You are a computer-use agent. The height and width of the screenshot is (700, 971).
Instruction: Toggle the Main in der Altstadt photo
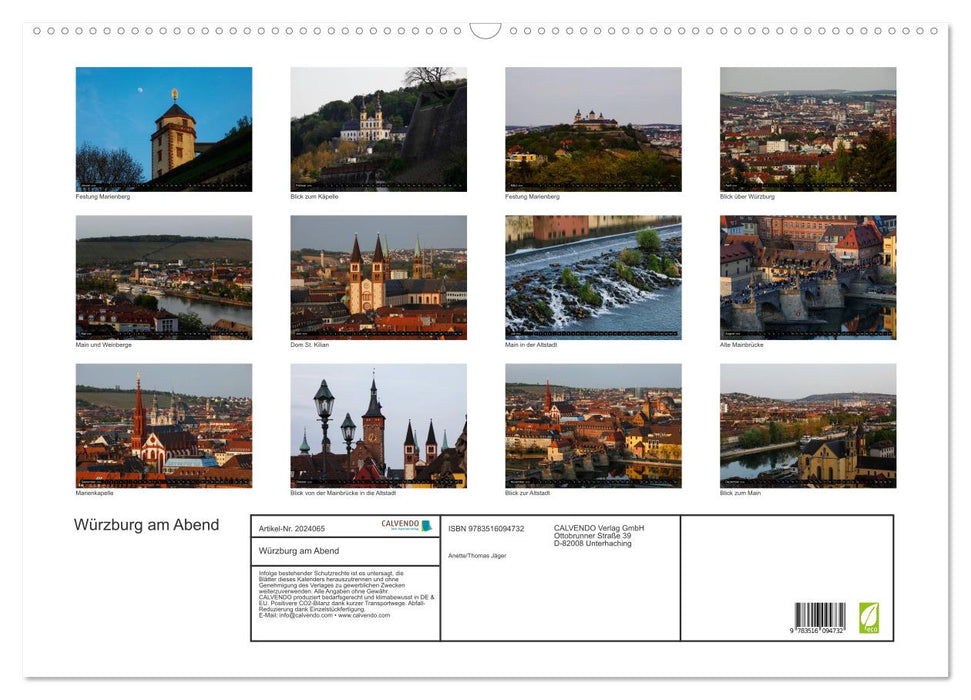pyautogui.click(x=592, y=275)
